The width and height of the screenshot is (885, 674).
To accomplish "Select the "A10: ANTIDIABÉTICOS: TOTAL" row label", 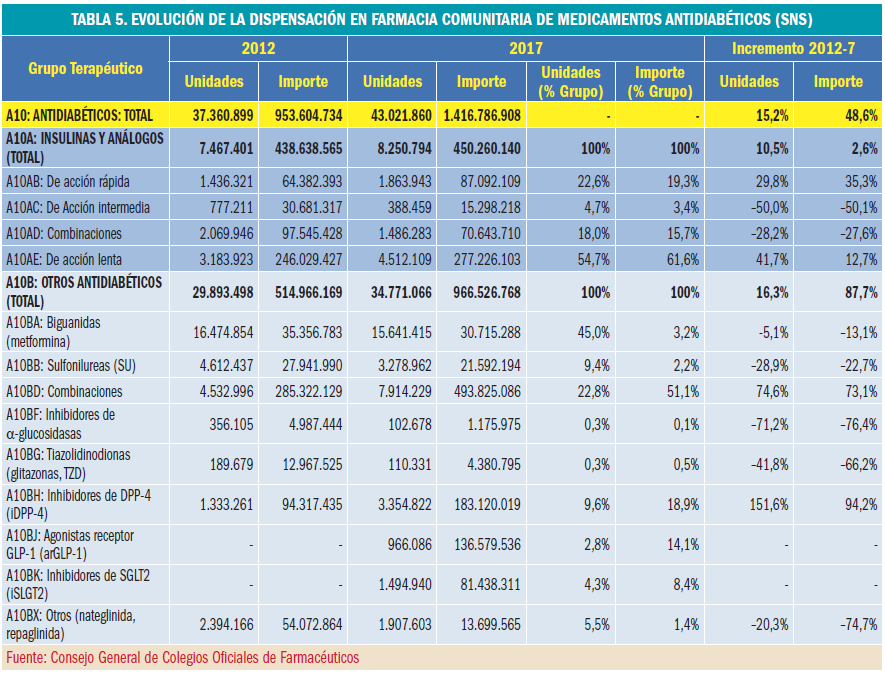I will pos(75,115).
